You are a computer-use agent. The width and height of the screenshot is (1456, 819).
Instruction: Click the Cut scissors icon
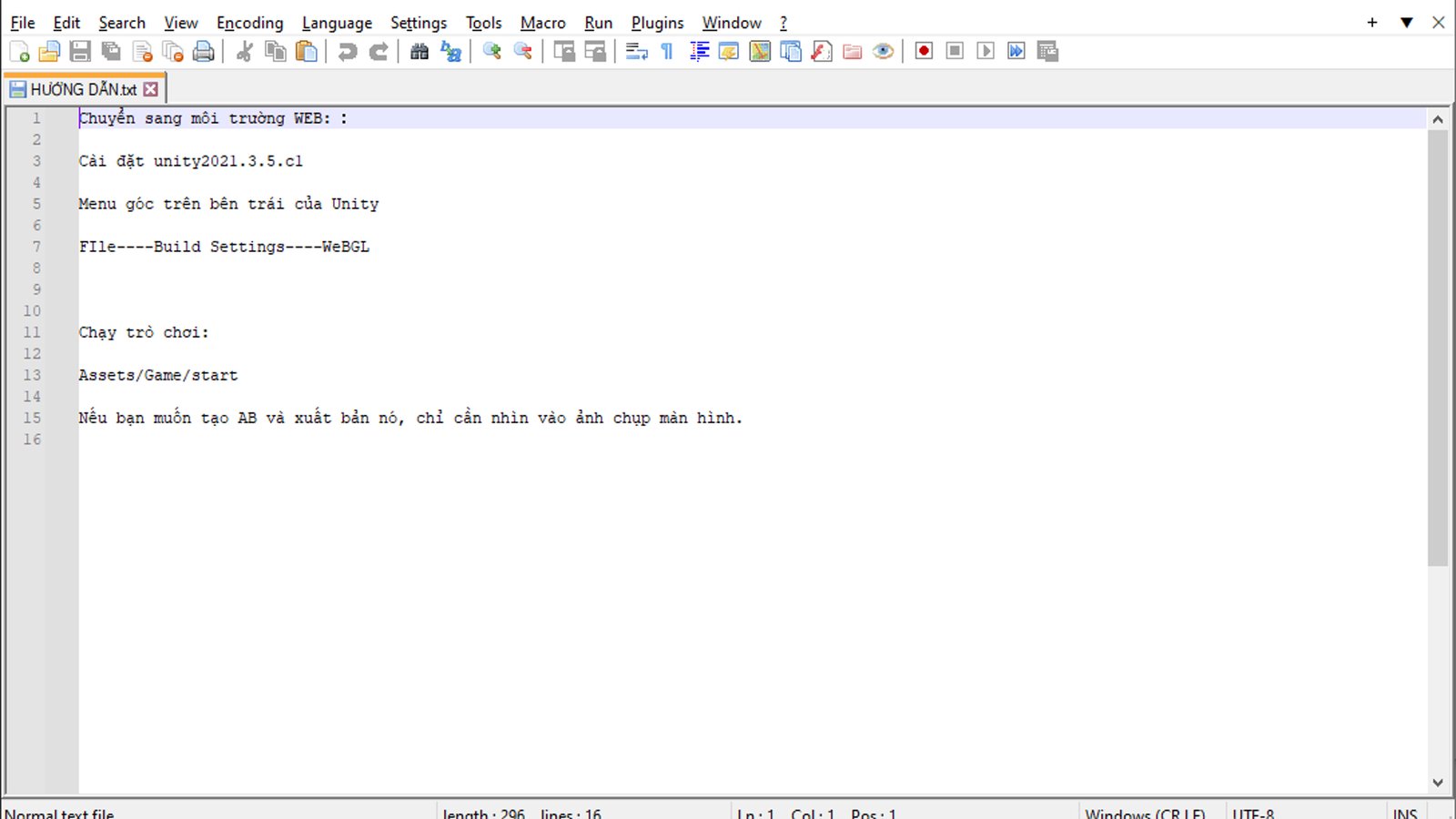pos(244,52)
